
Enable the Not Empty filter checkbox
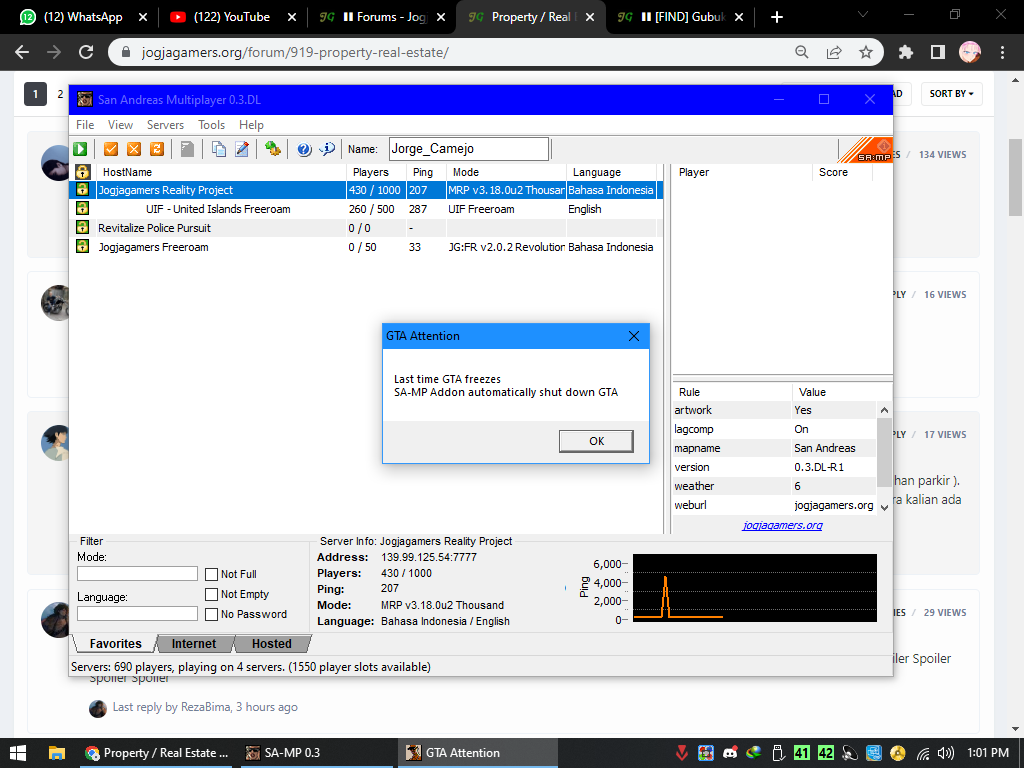coord(212,594)
